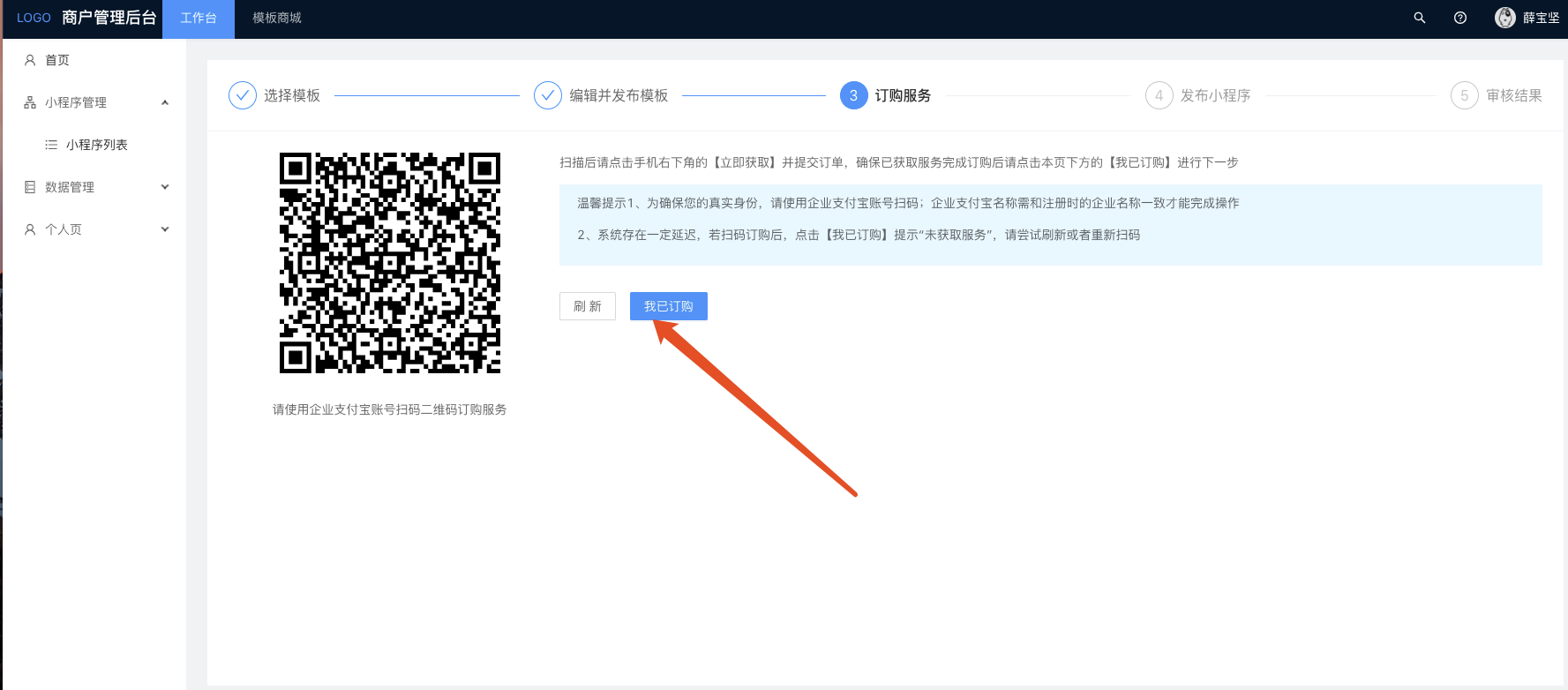Click the step 4 发布小程序 number circle
The image size is (1568, 690).
point(1159,95)
